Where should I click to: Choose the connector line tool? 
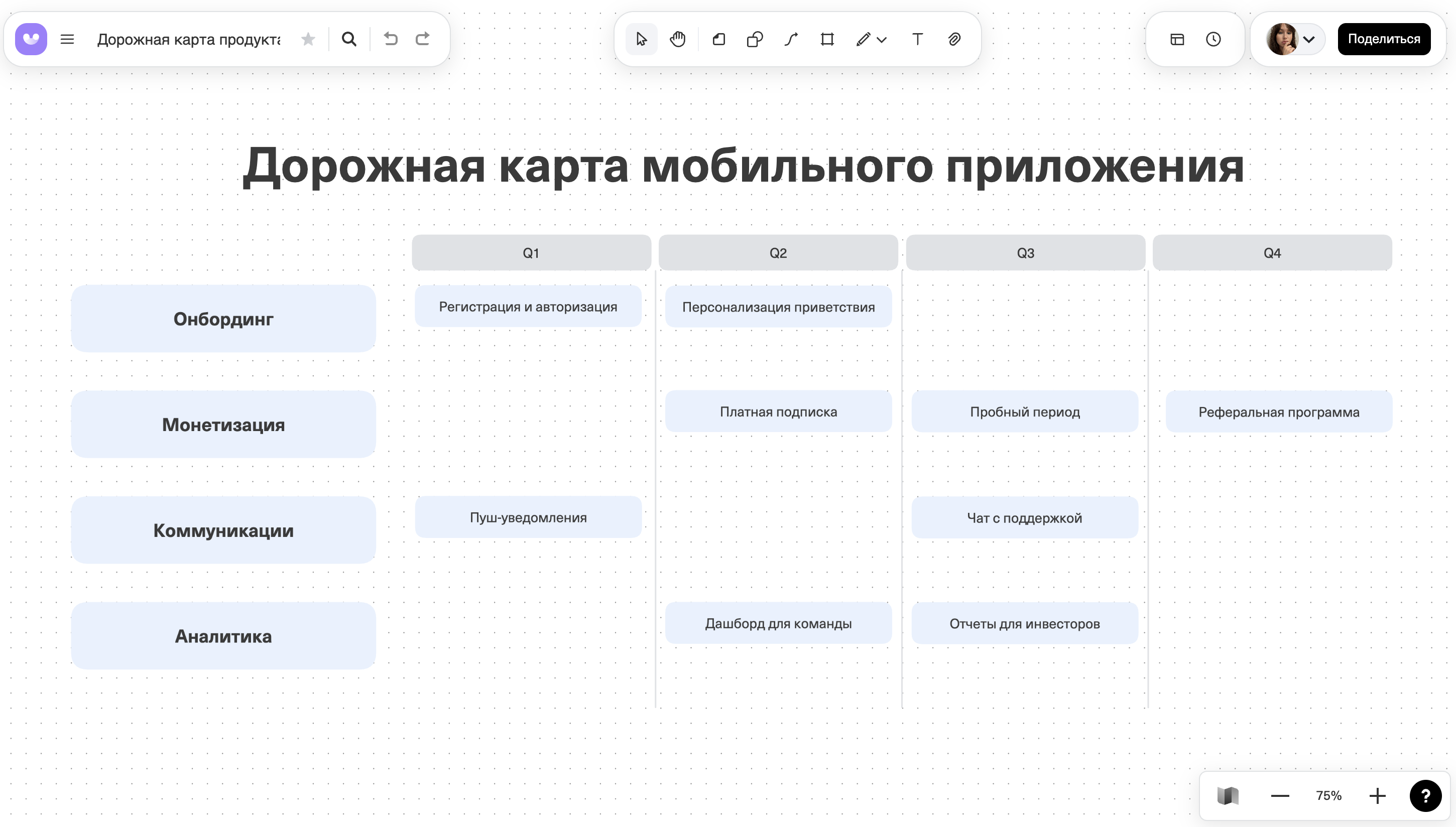point(790,39)
